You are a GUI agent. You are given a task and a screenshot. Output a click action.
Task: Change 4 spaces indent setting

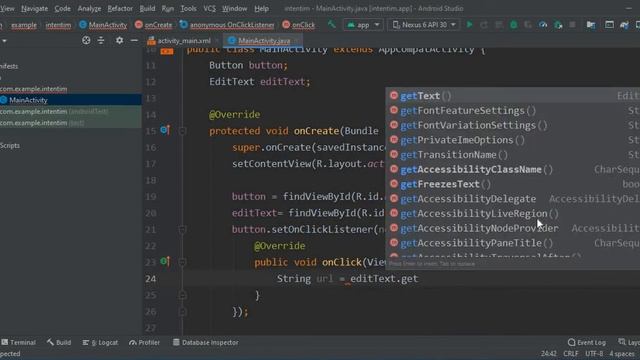[x=622, y=353]
